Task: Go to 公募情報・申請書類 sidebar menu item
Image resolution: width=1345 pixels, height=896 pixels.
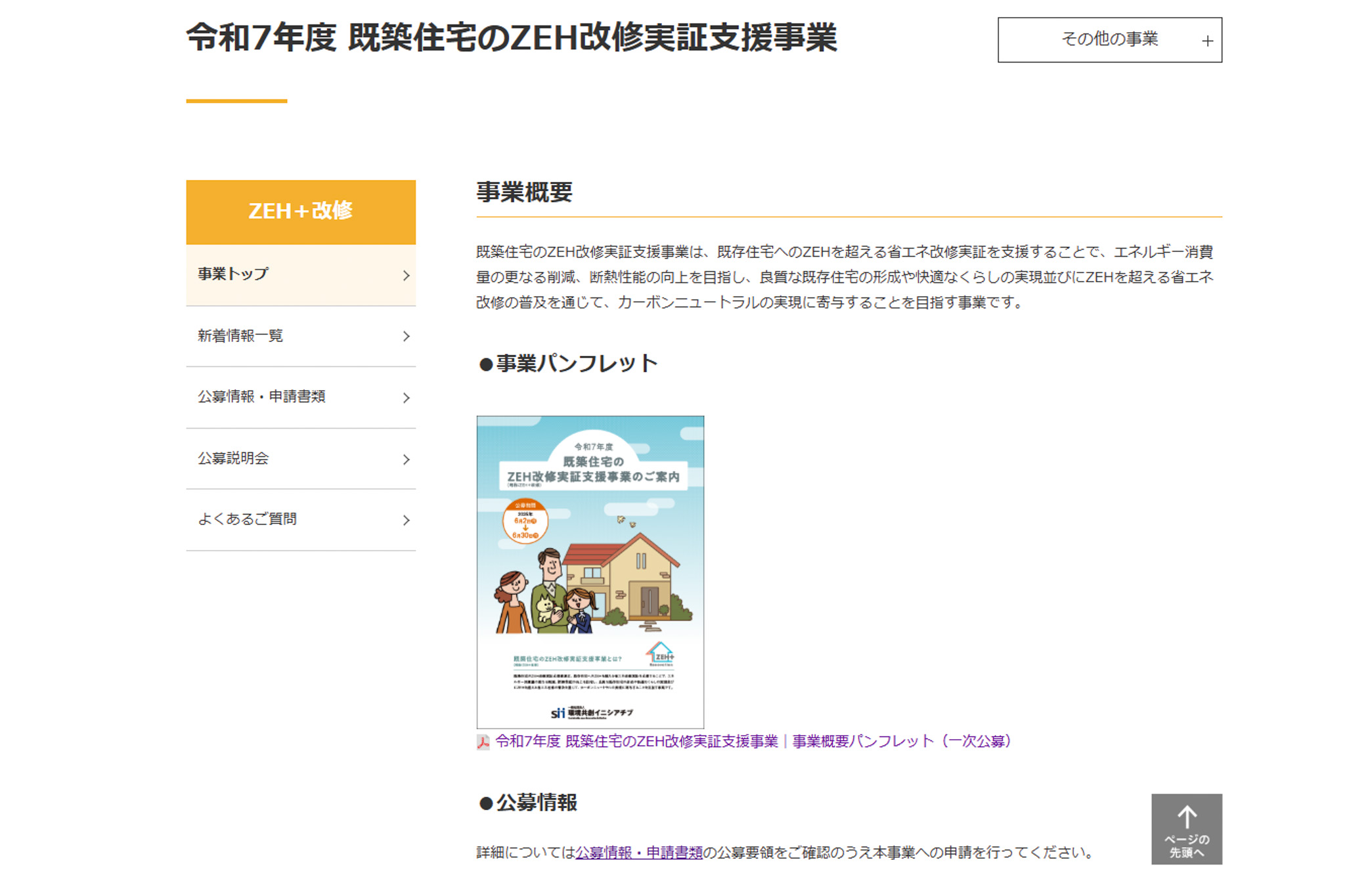Action: tap(261, 397)
